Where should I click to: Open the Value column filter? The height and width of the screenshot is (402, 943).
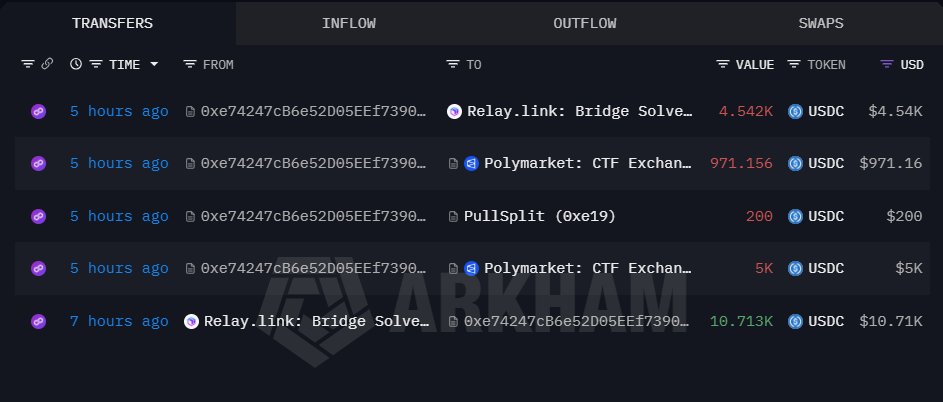(723, 64)
